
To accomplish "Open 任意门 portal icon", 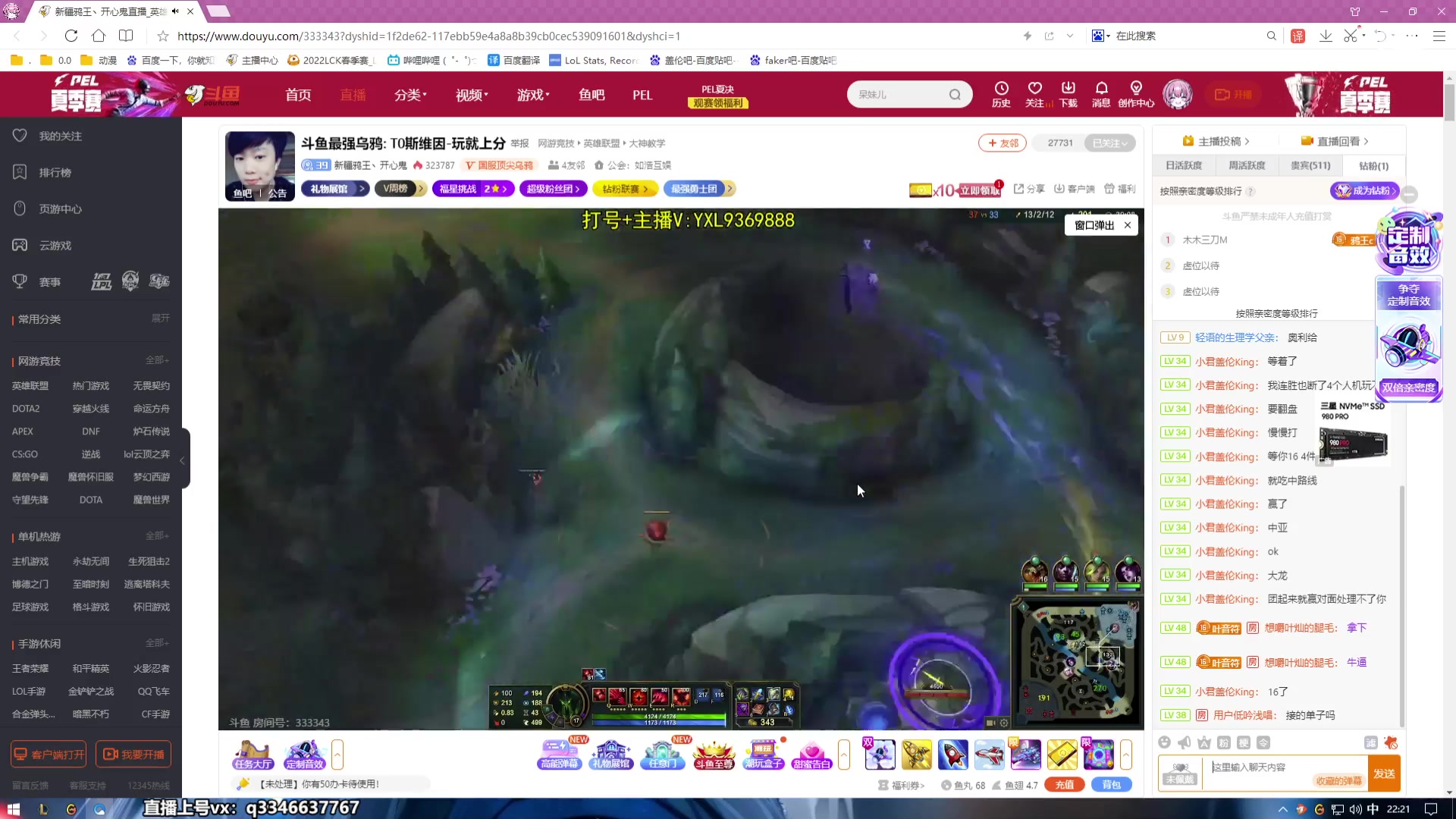I will pos(662,755).
